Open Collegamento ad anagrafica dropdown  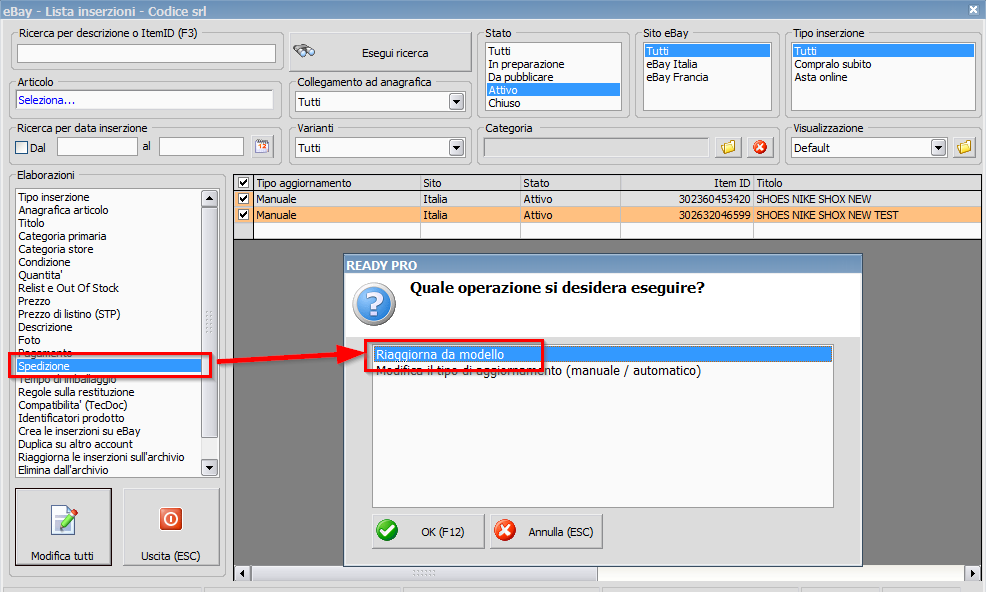click(x=457, y=101)
